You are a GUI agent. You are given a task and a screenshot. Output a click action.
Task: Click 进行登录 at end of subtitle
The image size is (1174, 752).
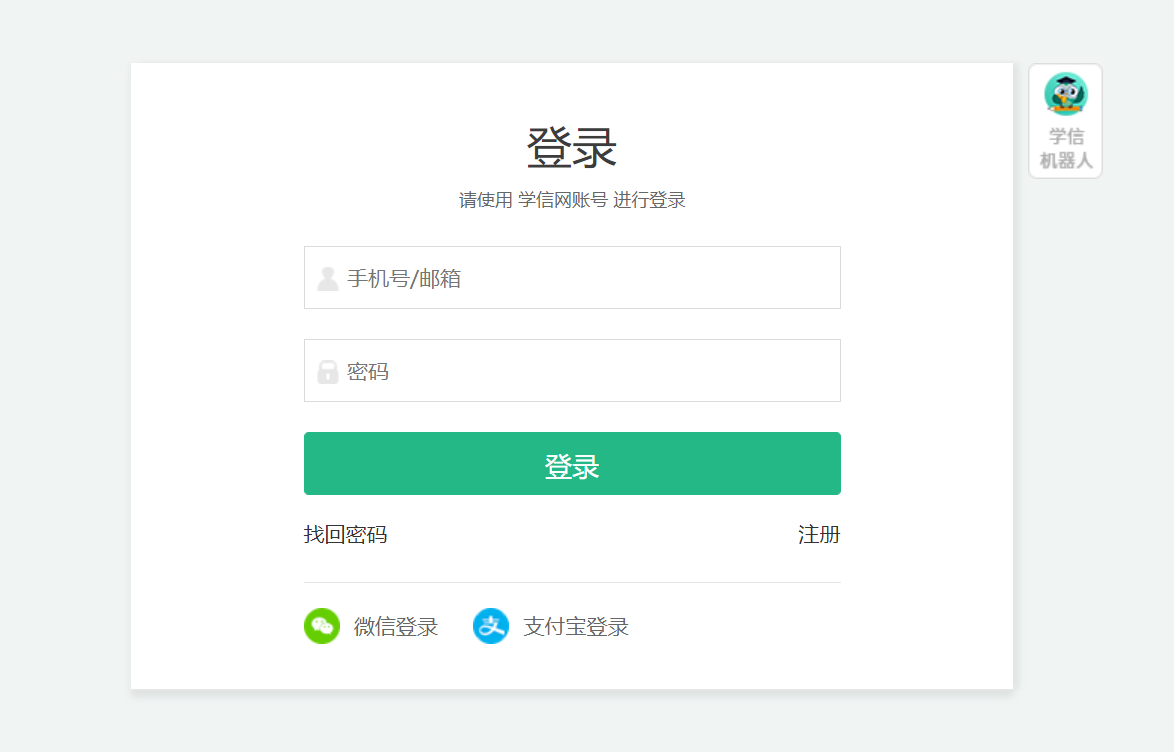click(x=649, y=200)
